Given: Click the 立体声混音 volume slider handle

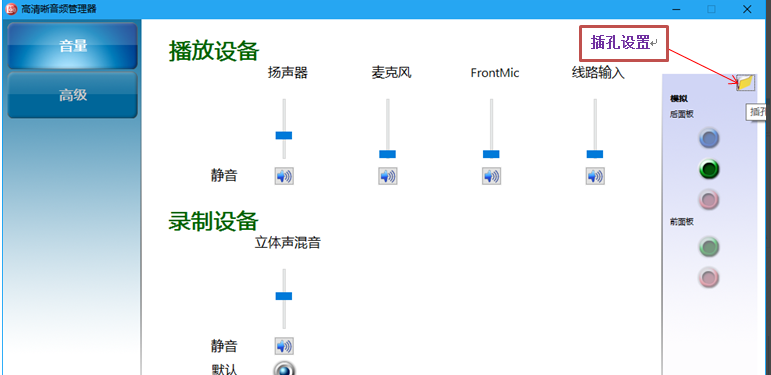Looking at the screenshot, I should 284,296.
